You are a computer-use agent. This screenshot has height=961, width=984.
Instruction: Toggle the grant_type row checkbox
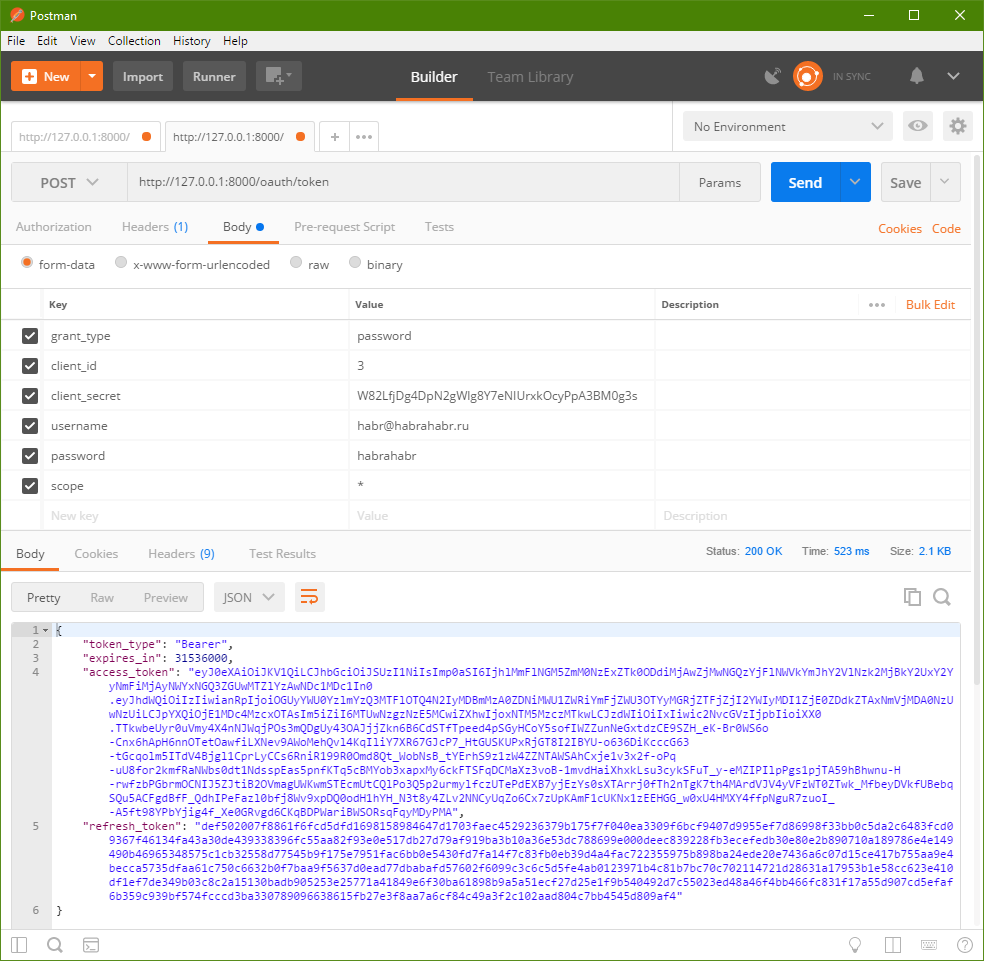[x=29, y=336]
